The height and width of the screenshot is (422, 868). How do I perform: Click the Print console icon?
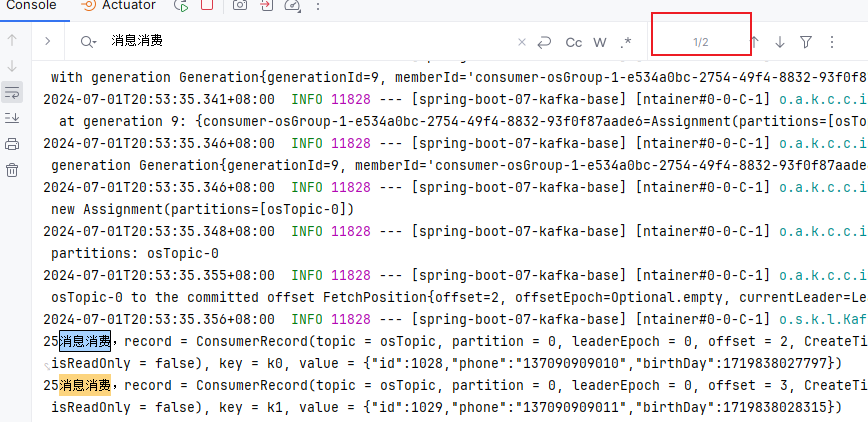tap(12, 145)
